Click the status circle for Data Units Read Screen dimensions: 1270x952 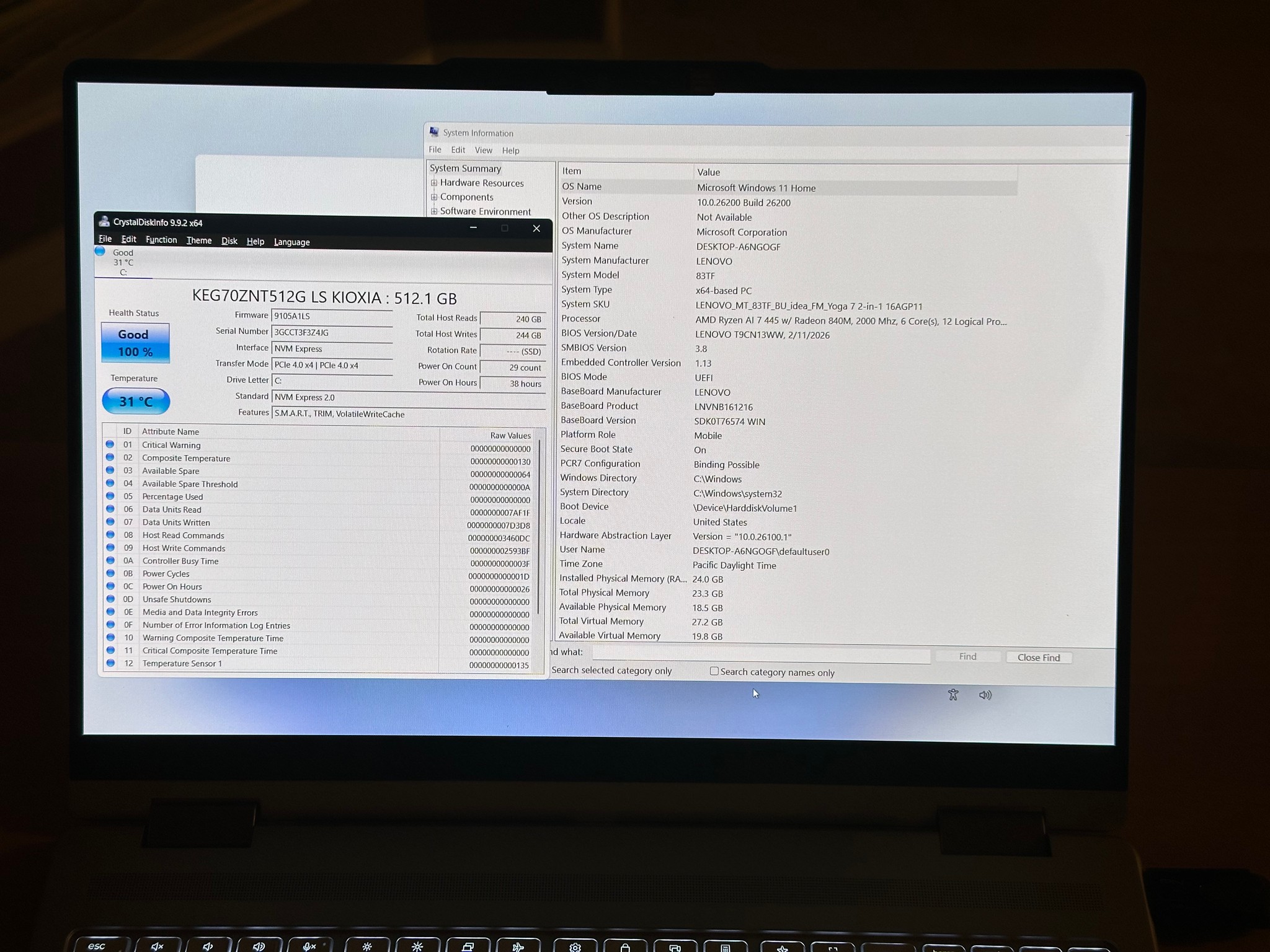tap(110, 509)
